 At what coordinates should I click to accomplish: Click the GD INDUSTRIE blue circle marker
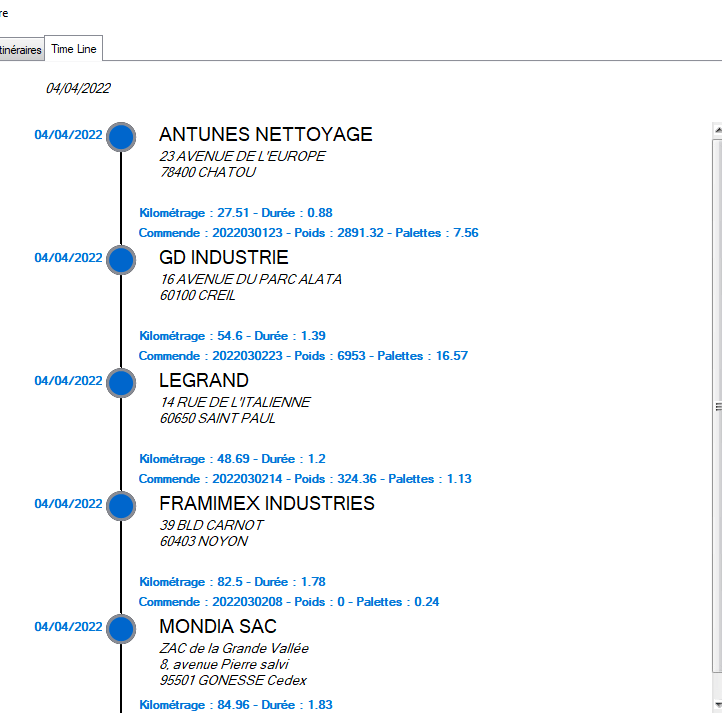coord(121,259)
